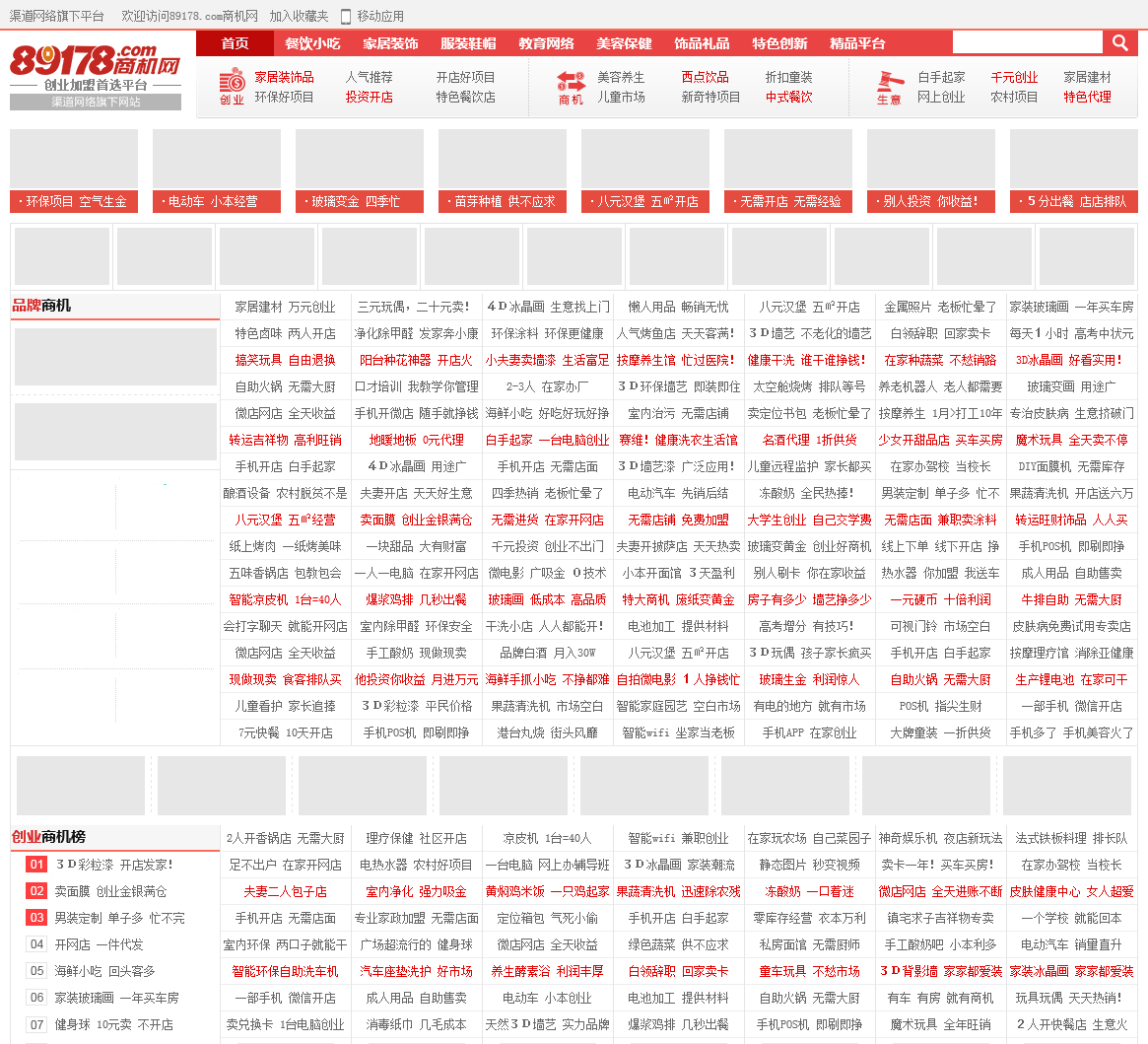
Task: Open the 特色餐饮店 category link
Action: [x=466, y=97]
